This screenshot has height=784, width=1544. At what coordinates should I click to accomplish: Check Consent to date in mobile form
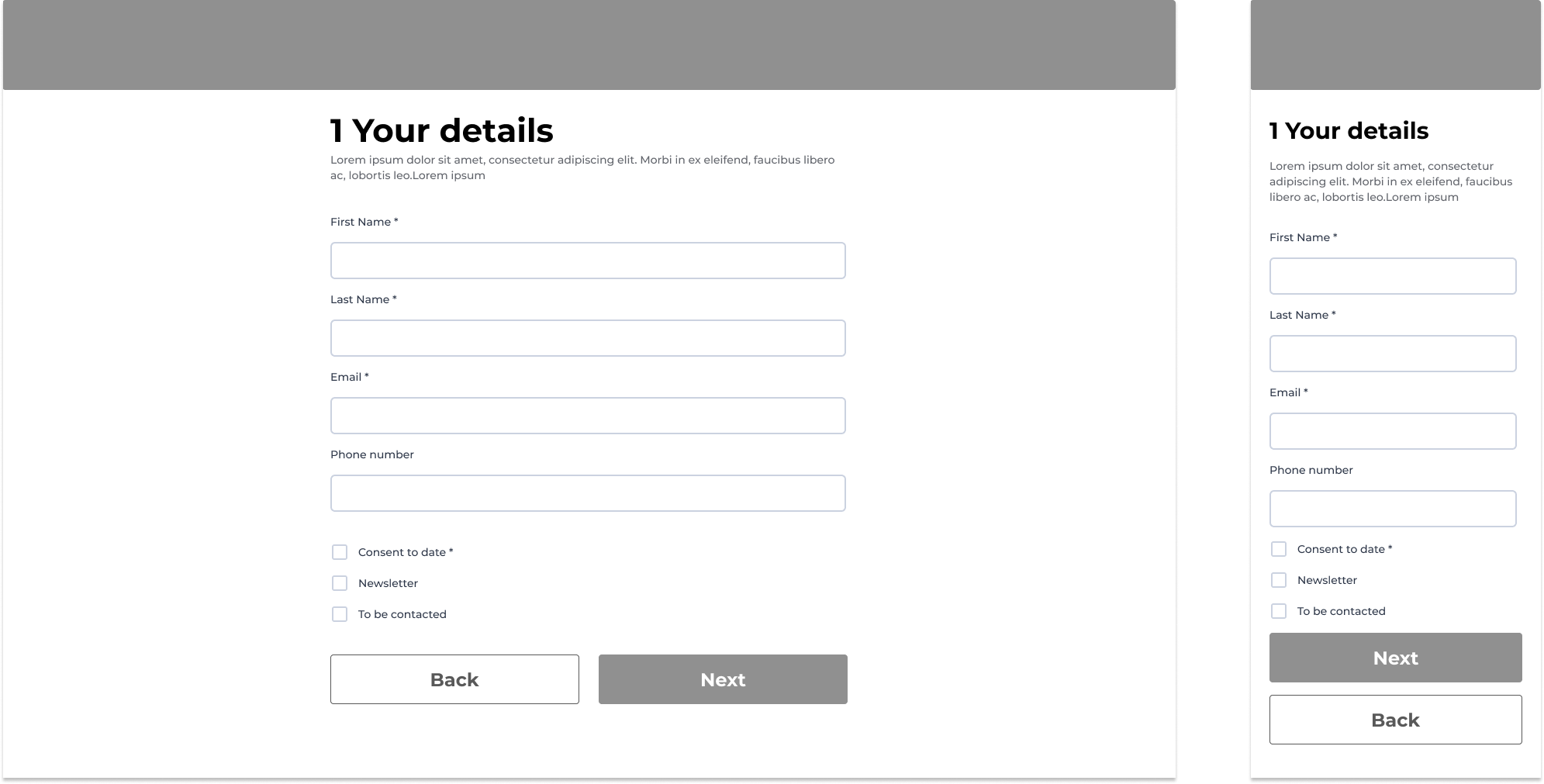(x=1279, y=549)
